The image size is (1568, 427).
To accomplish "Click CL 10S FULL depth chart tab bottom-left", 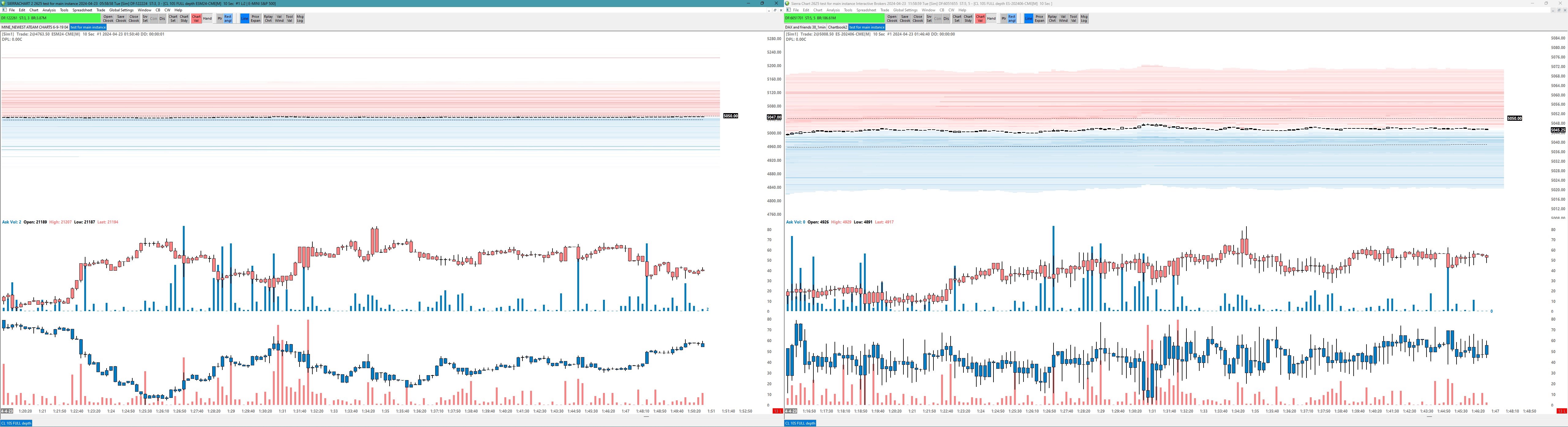I will coord(16,423).
